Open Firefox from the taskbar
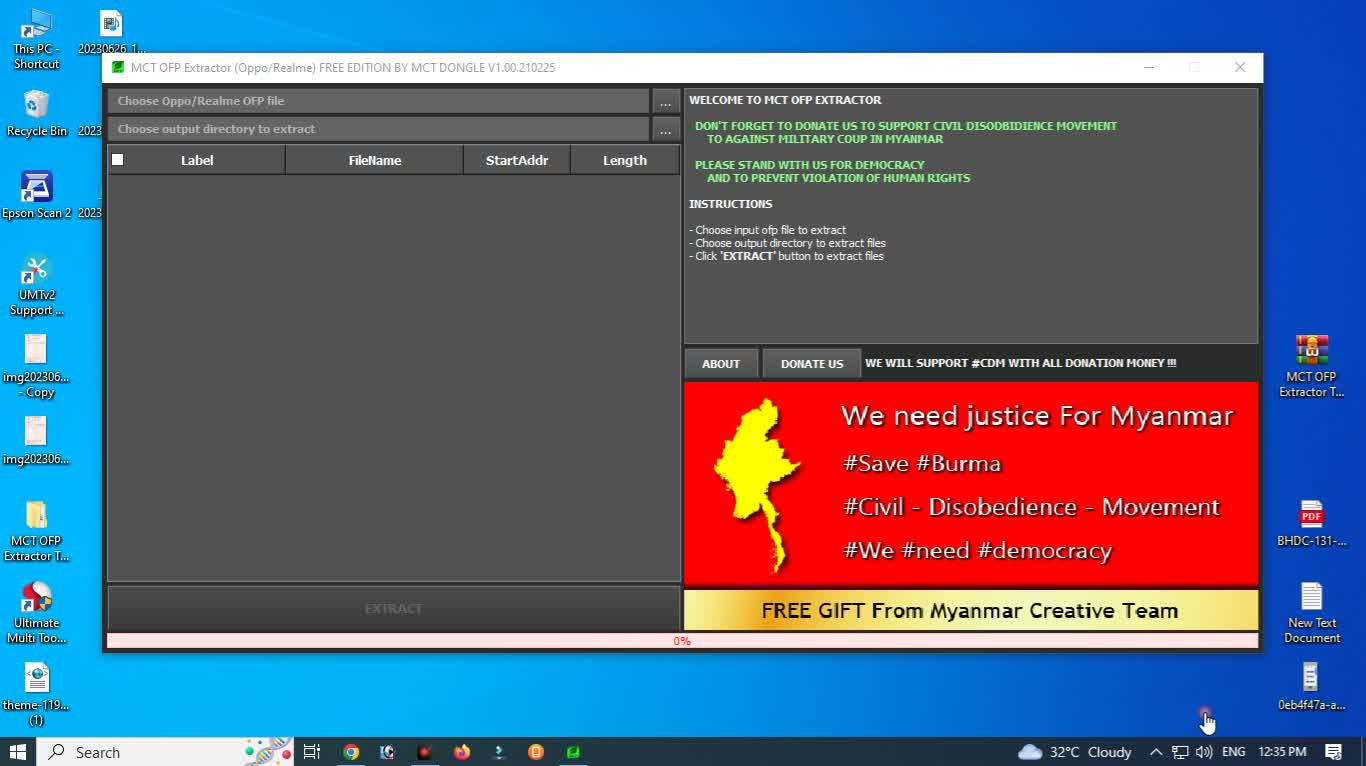Screen dimensions: 1366x766 tap(461, 752)
